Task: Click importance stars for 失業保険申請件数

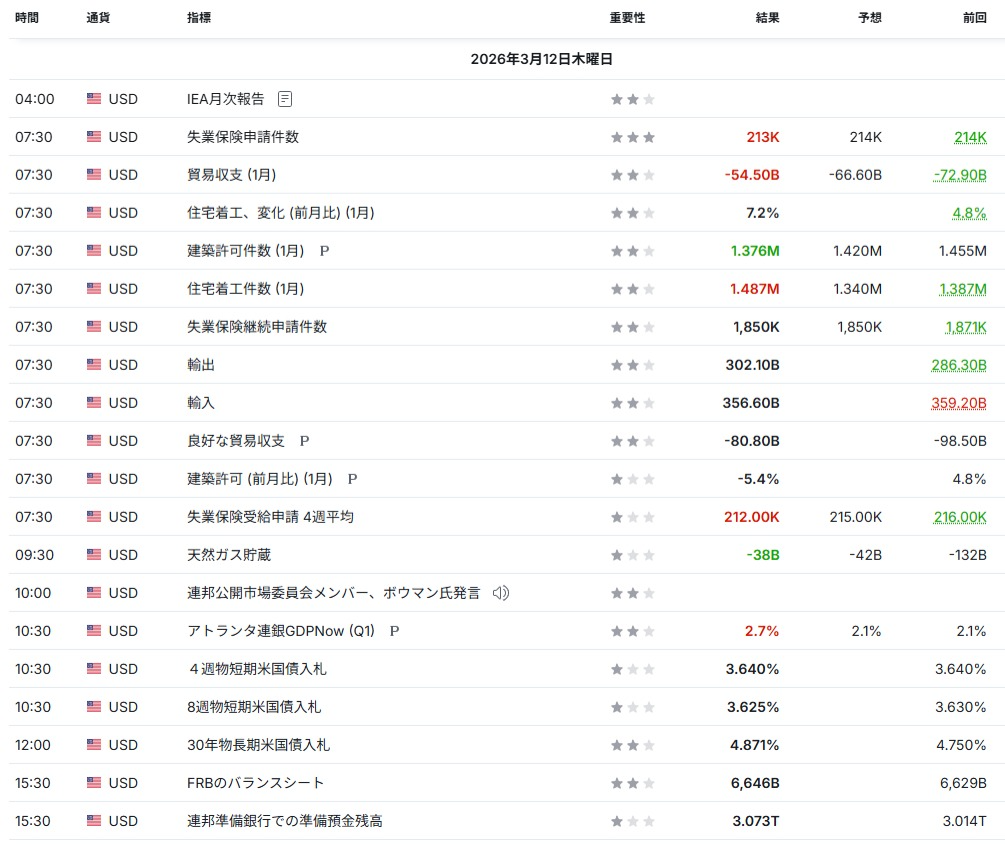Action: (633, 137)
